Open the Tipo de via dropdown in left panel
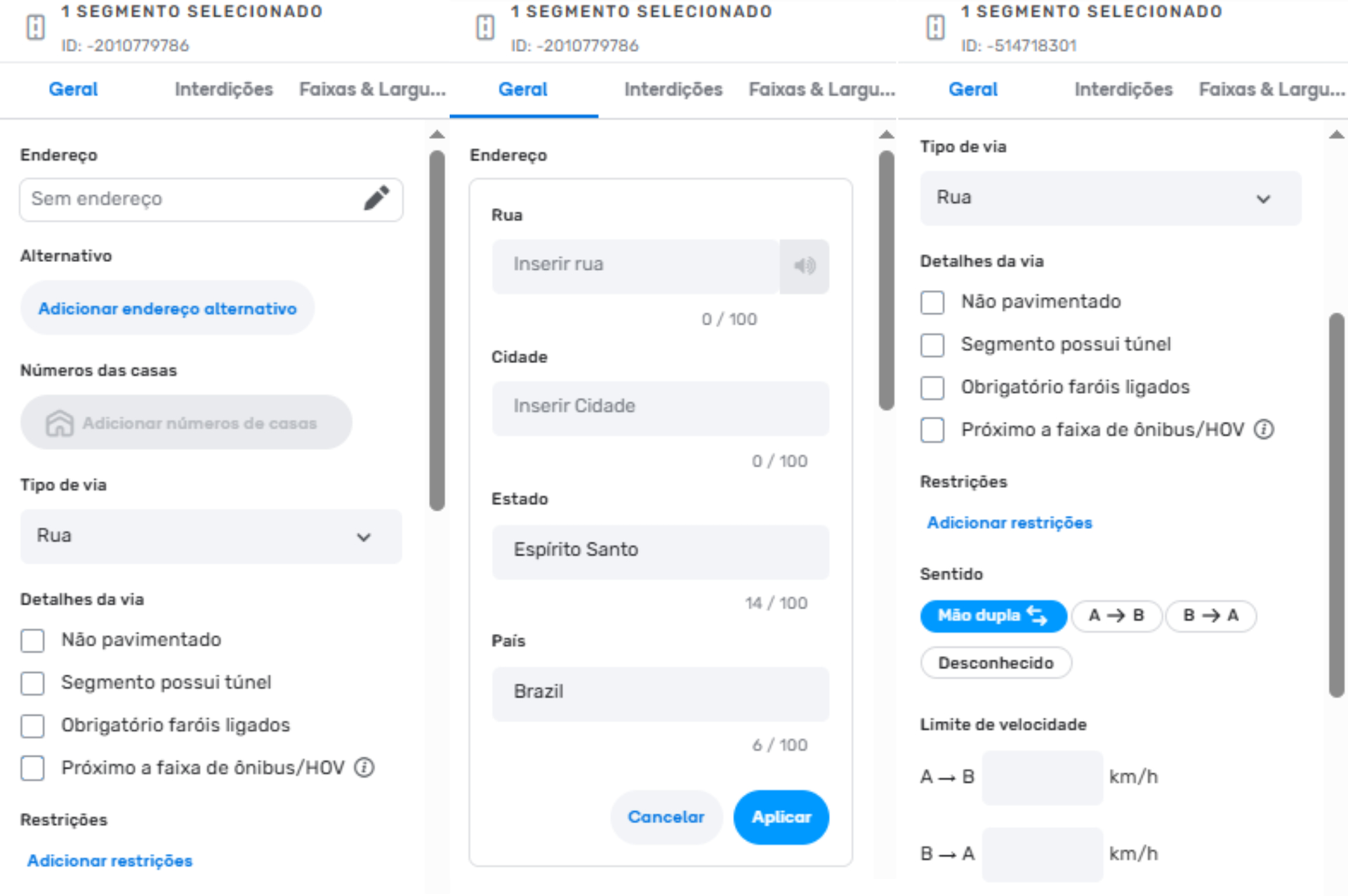This screenshot has width=1348, height=896. point(211,536)
